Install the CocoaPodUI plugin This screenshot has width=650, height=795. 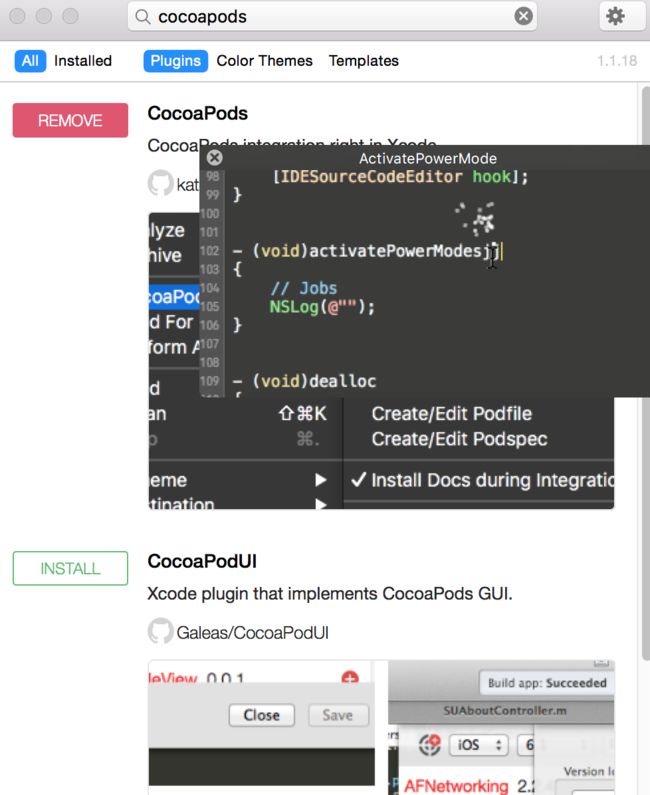(70, 568)
